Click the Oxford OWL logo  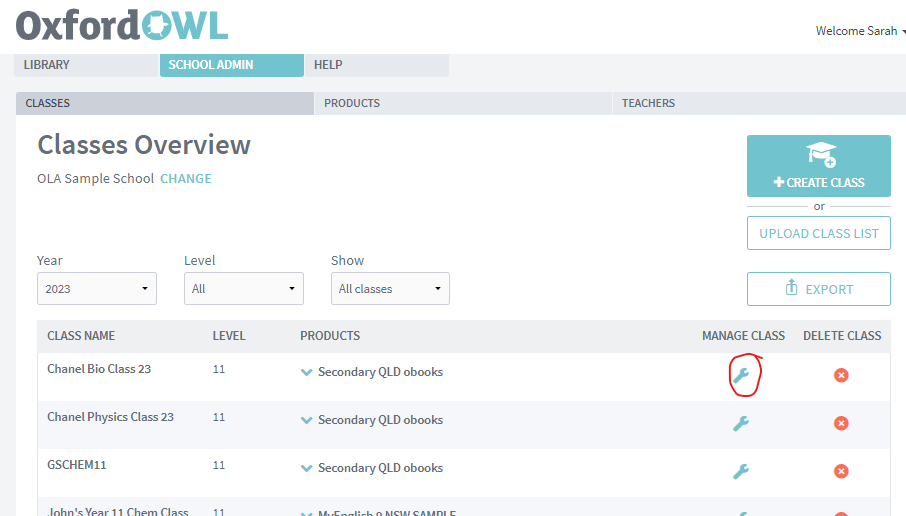122,26
